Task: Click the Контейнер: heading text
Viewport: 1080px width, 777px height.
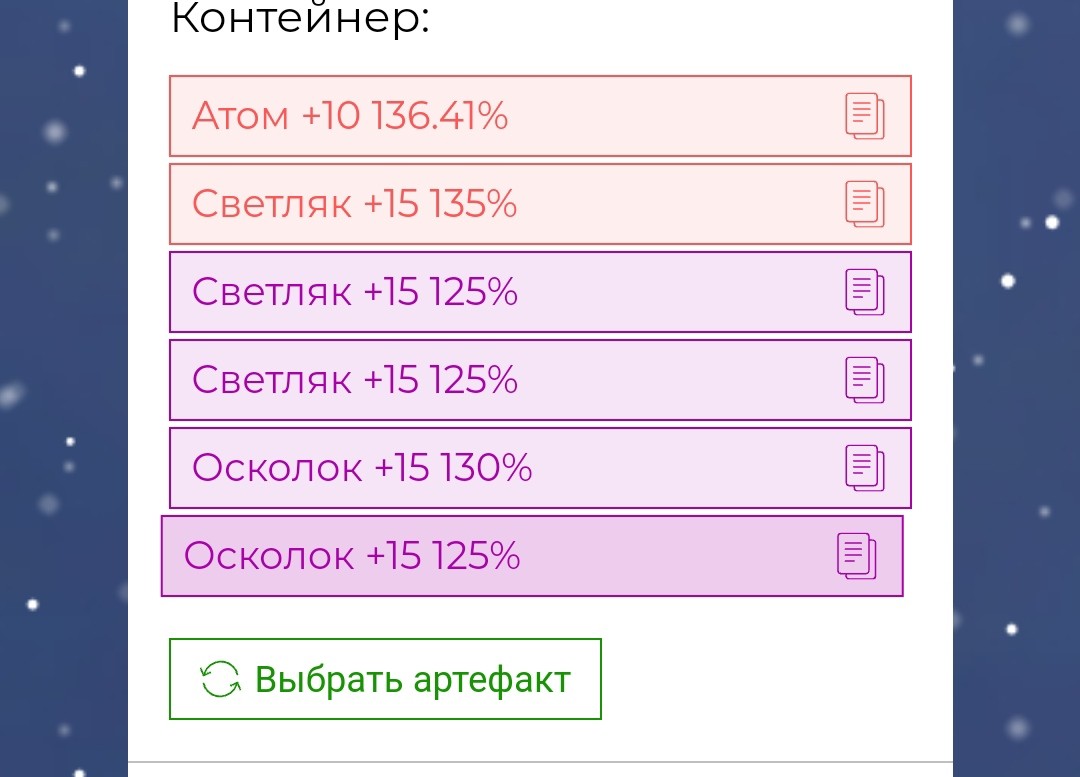Action: tap(300, 18)
